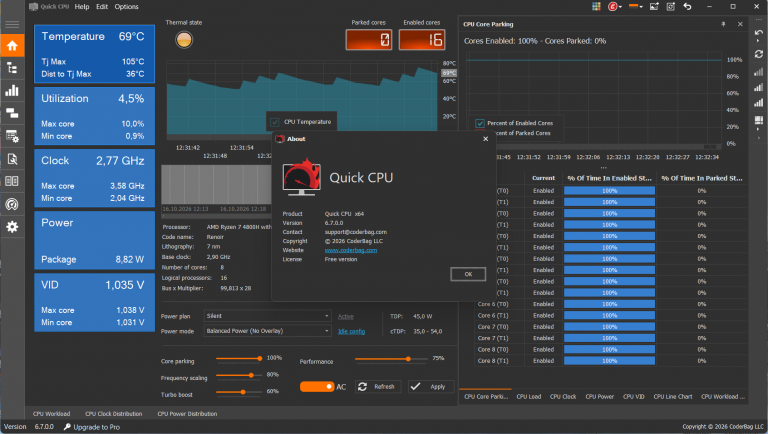
Task: Click the undo arrow in the title bar
Action: click(687, 6)
